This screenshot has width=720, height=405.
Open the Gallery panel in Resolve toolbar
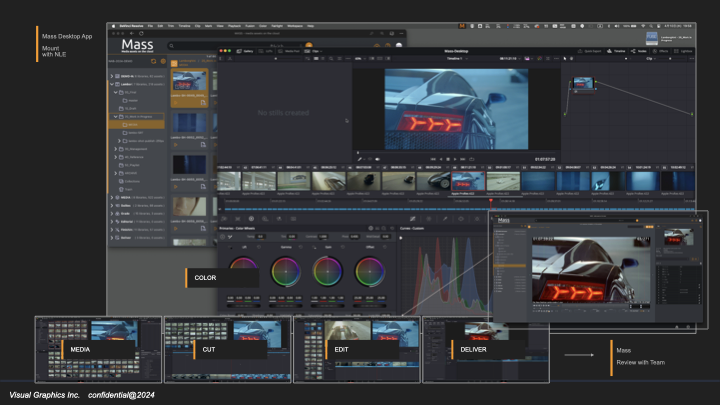coord(245,51)
